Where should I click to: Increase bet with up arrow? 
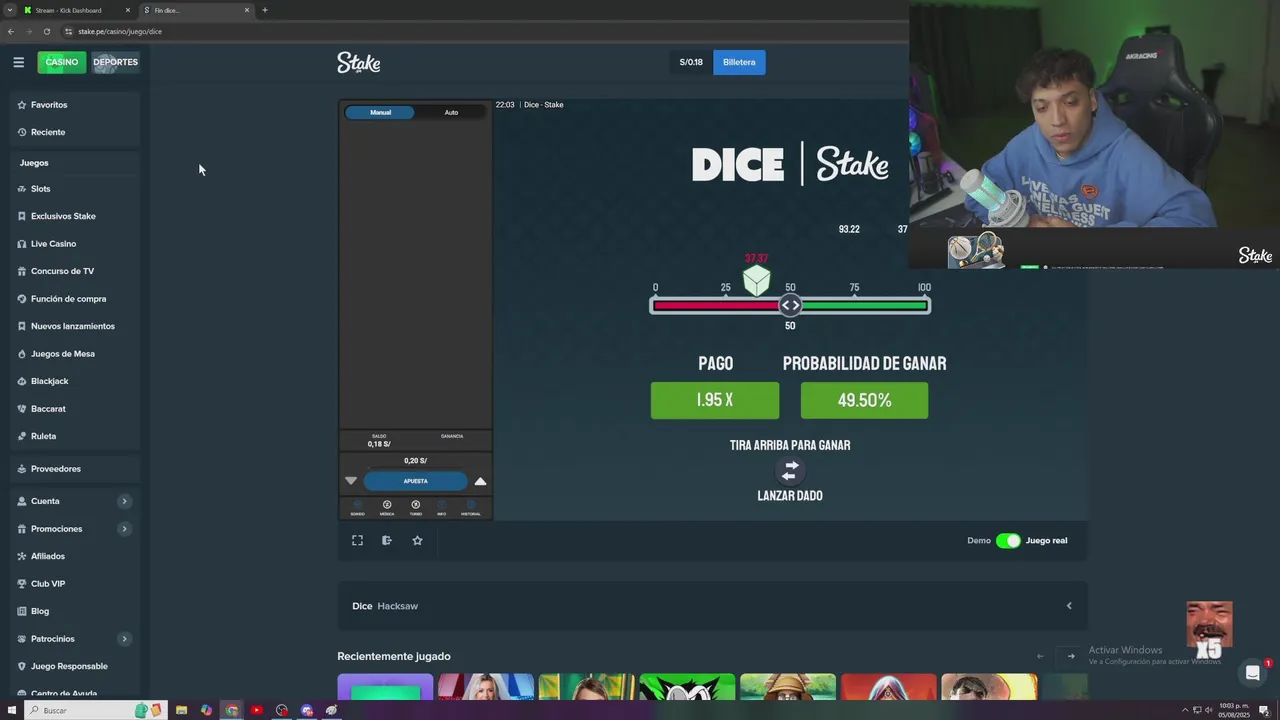click(480, 481)
